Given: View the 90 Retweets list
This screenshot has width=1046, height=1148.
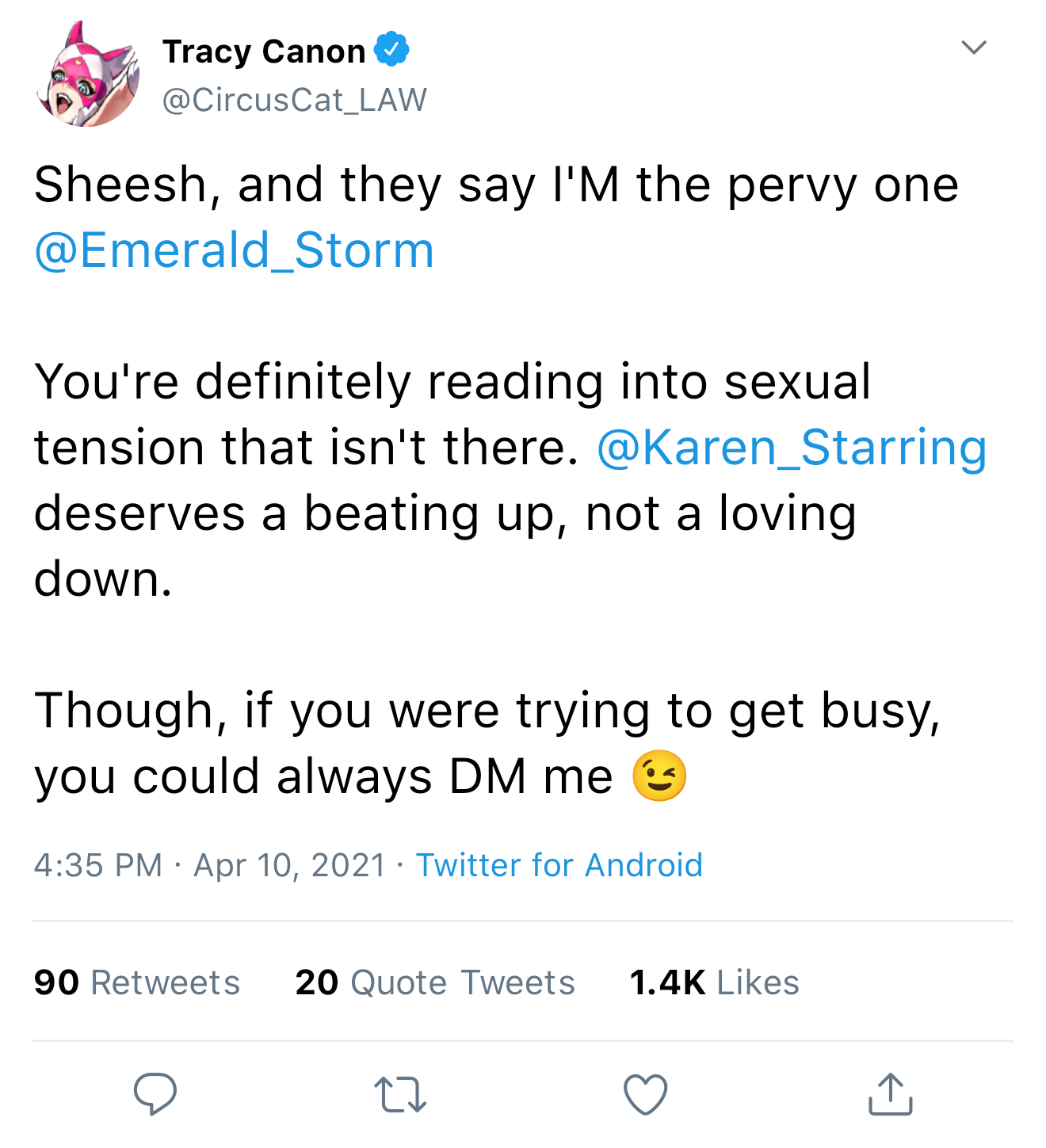Looking at the screenshot, I should point(136,982).
